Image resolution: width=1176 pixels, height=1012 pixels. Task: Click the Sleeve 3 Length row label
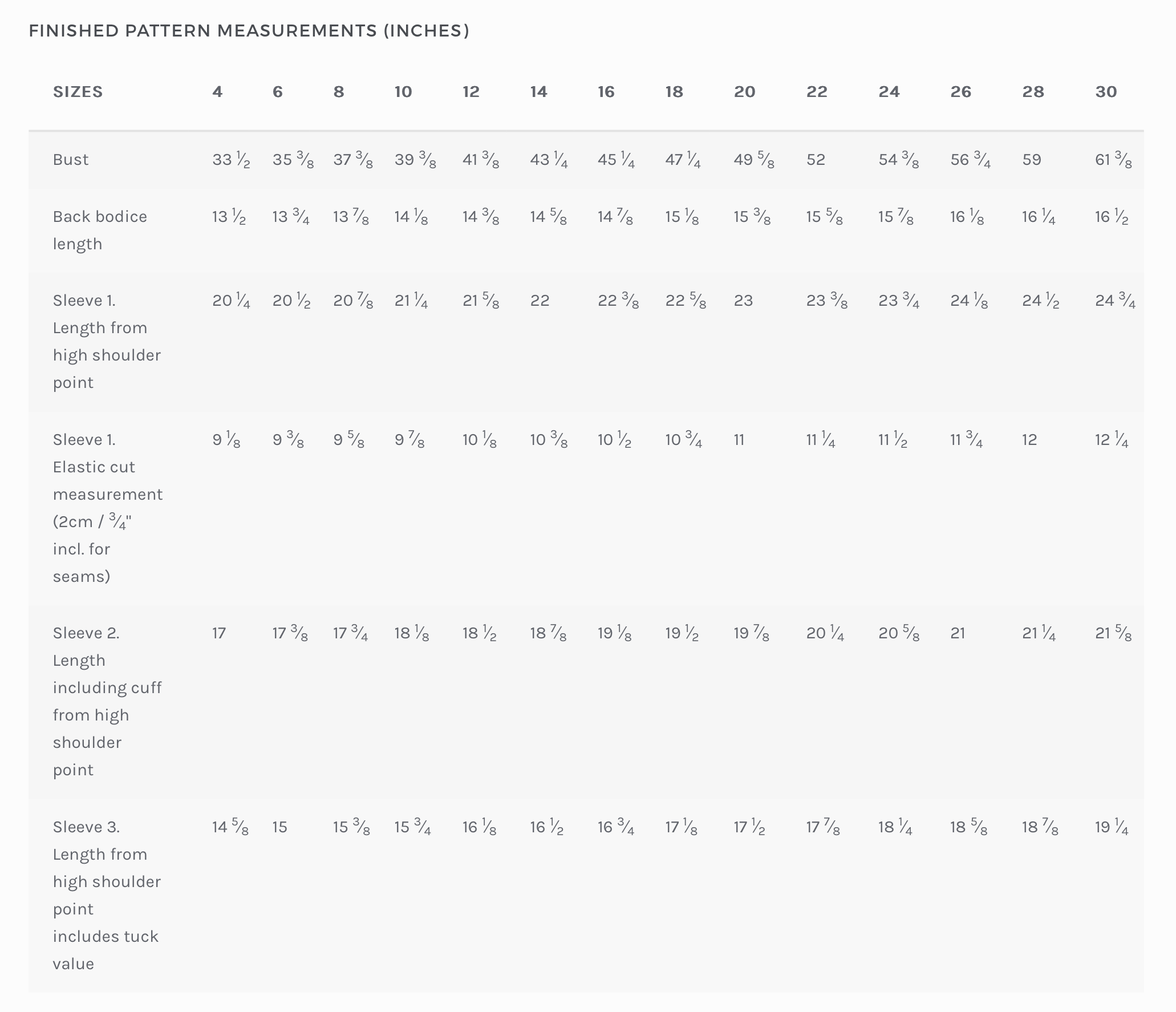[107, 894]
